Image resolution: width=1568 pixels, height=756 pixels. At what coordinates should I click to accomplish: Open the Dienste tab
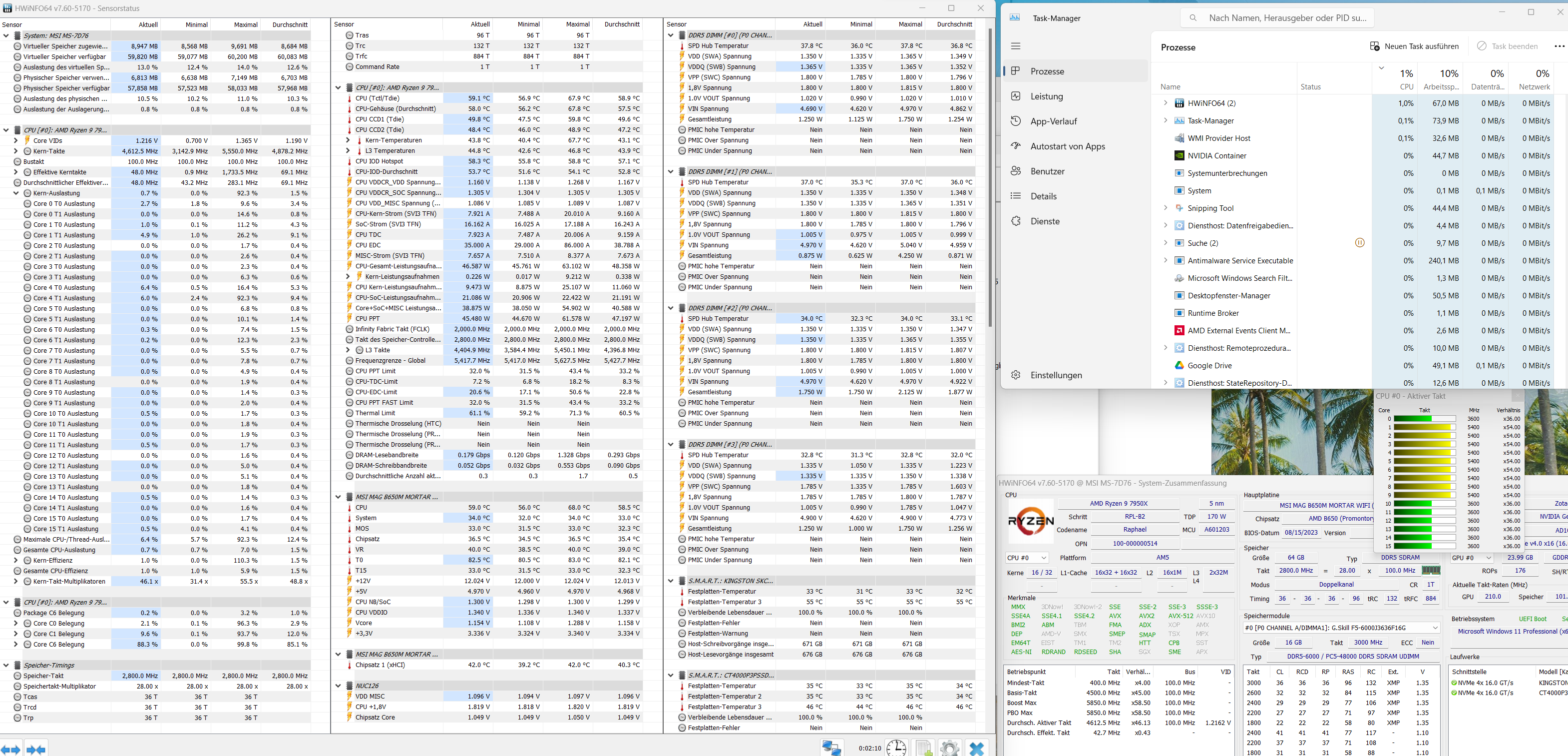click(1075, 221)
